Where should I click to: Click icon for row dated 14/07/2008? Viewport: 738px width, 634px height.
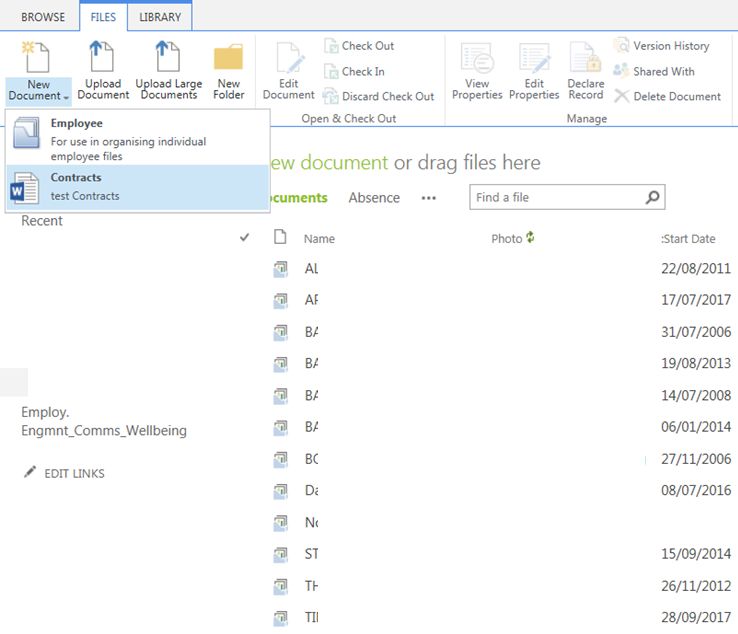point(281,395)
